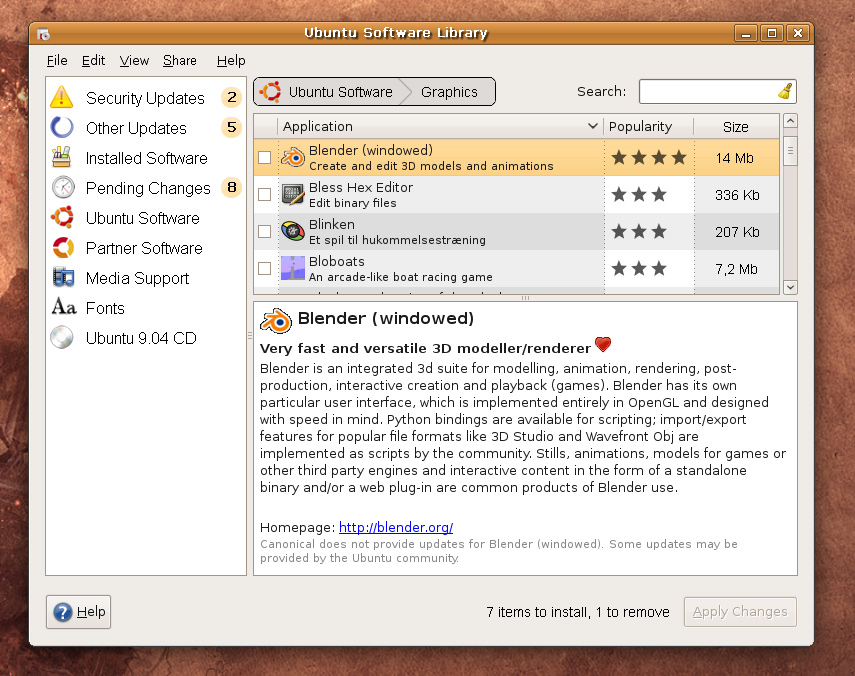The height and width of the screenshot is (676, 855).
Task: Click the scroll up arrow of application list
Action: point(790,120)
